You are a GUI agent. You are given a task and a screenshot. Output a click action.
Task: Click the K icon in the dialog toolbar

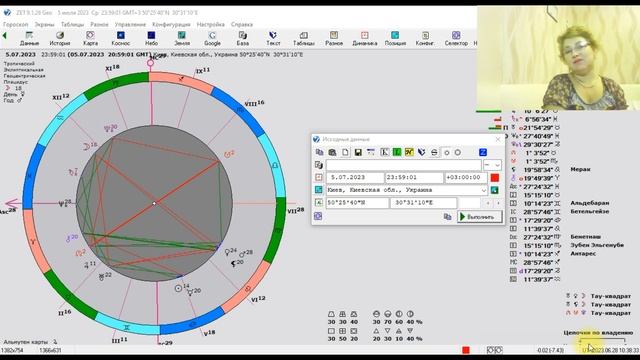click(x=384, y=152)
